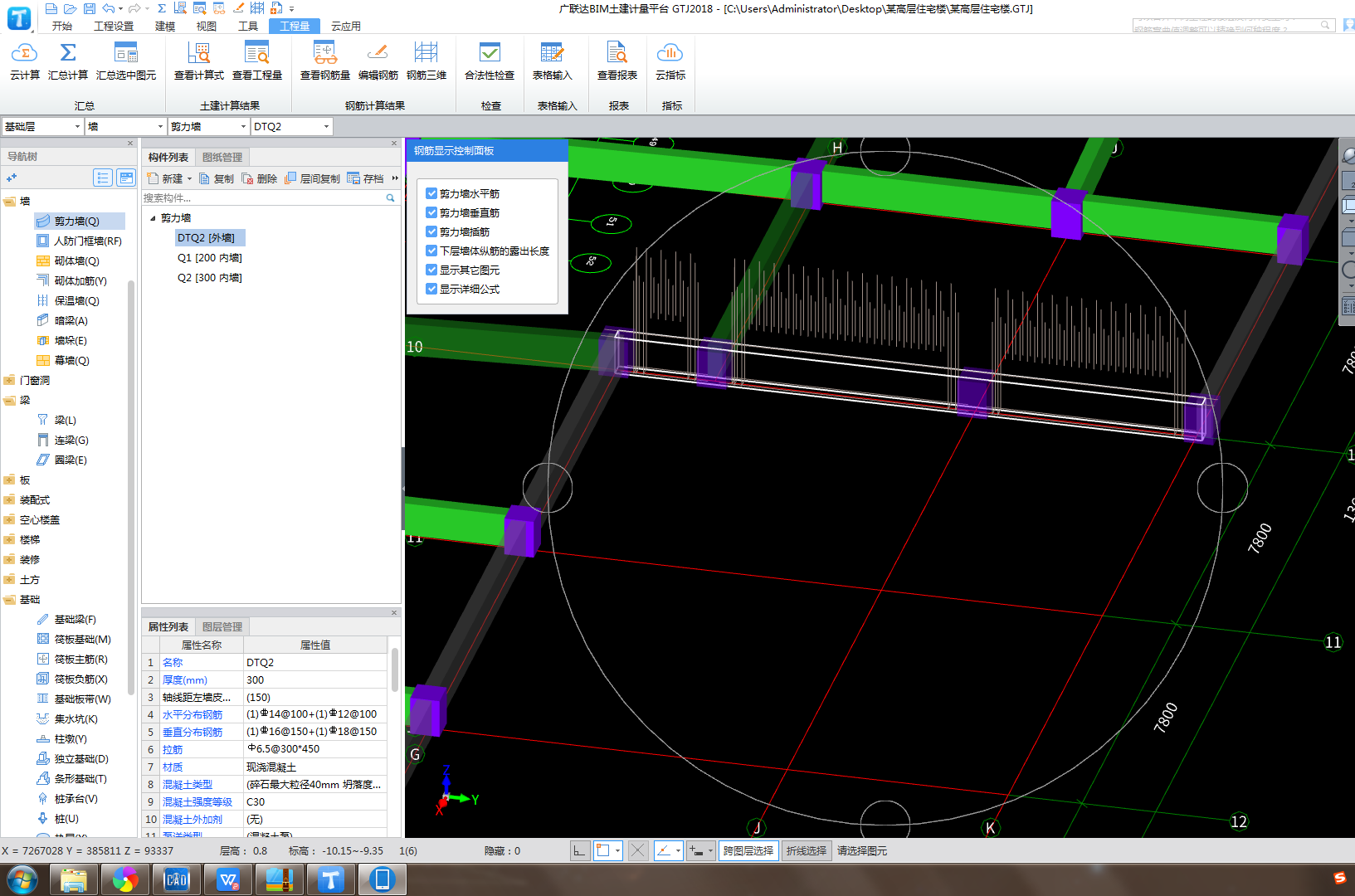
Task: Run 合法性检查 validity check
Action: click(x=490, y=61)
